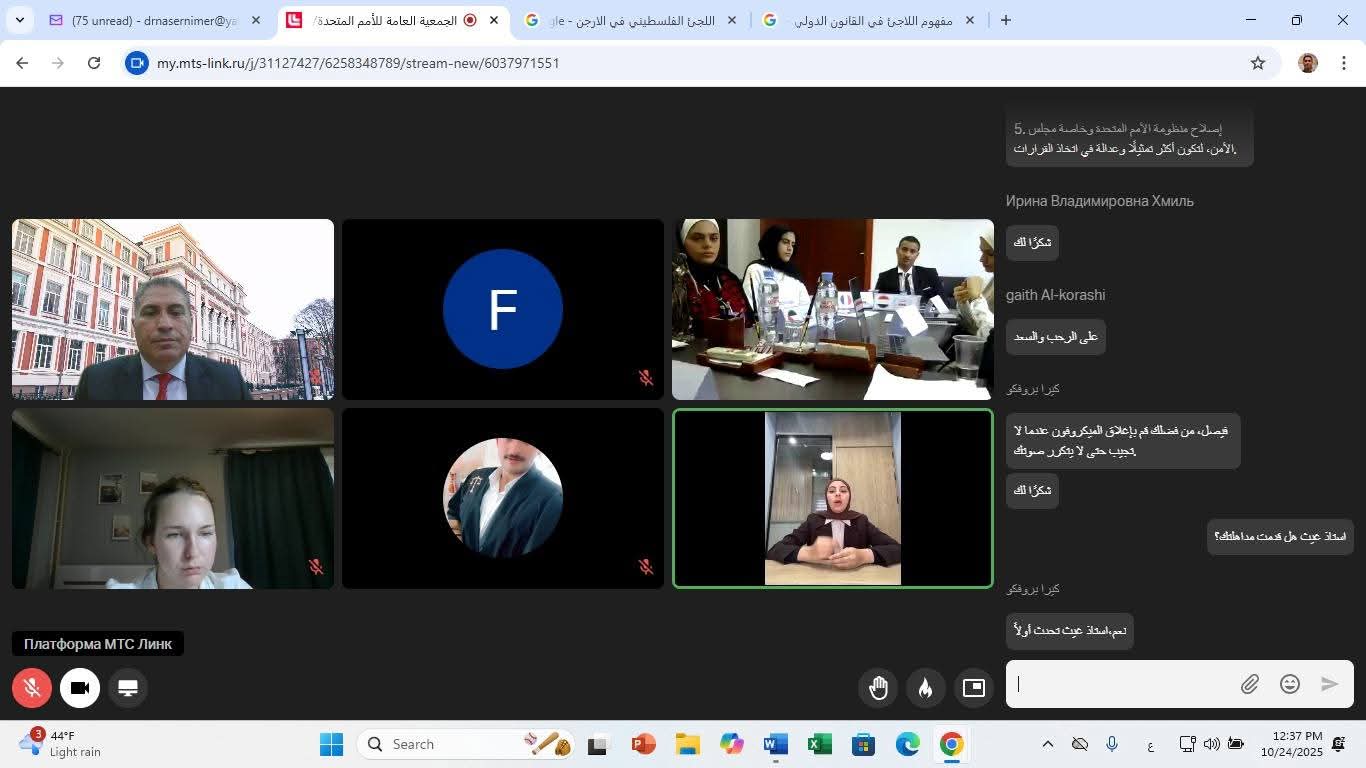Send the chat message arrow
Screen dimensions: 1366x768
[x=1330, y=684]
